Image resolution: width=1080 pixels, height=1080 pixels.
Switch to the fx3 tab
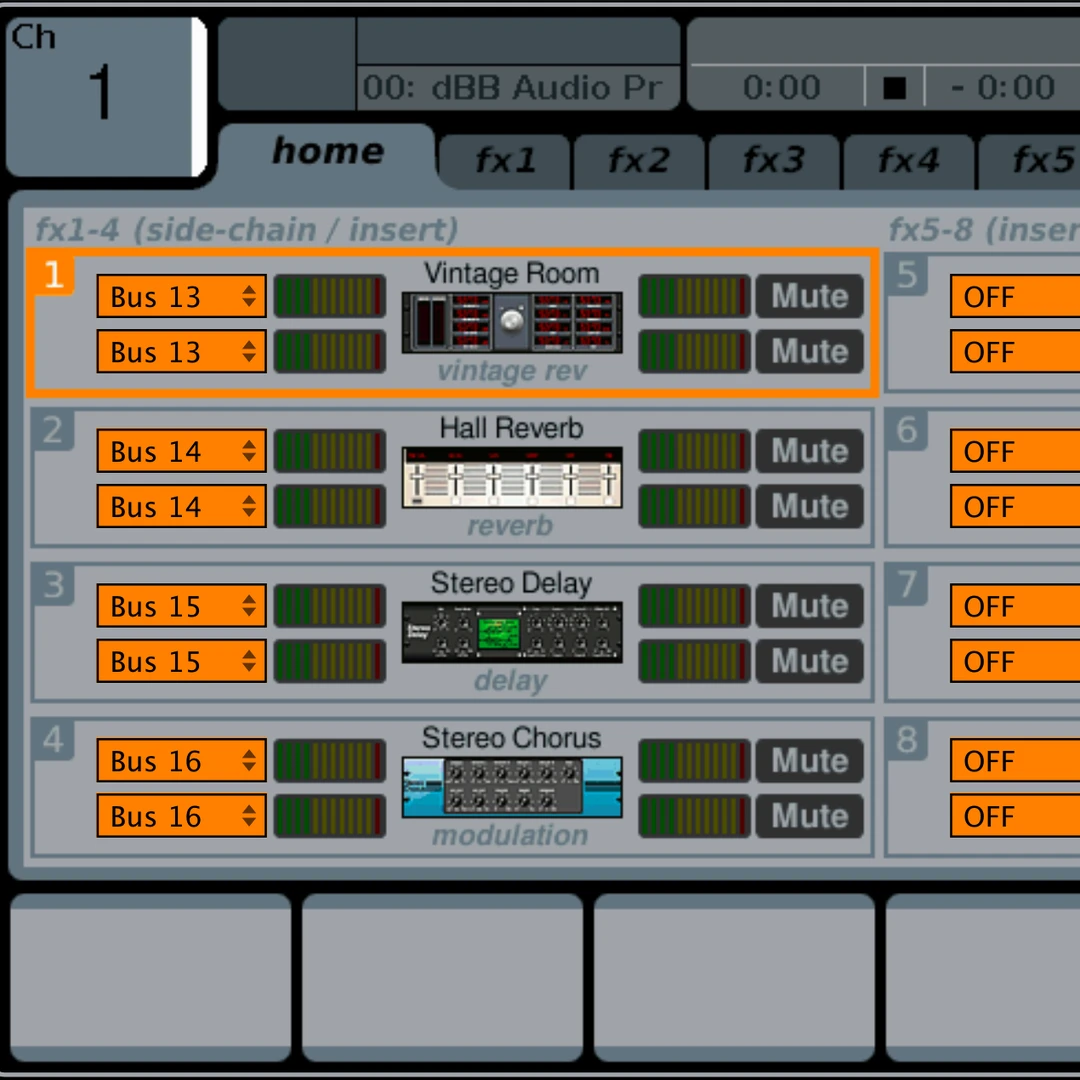pos(774,160)
